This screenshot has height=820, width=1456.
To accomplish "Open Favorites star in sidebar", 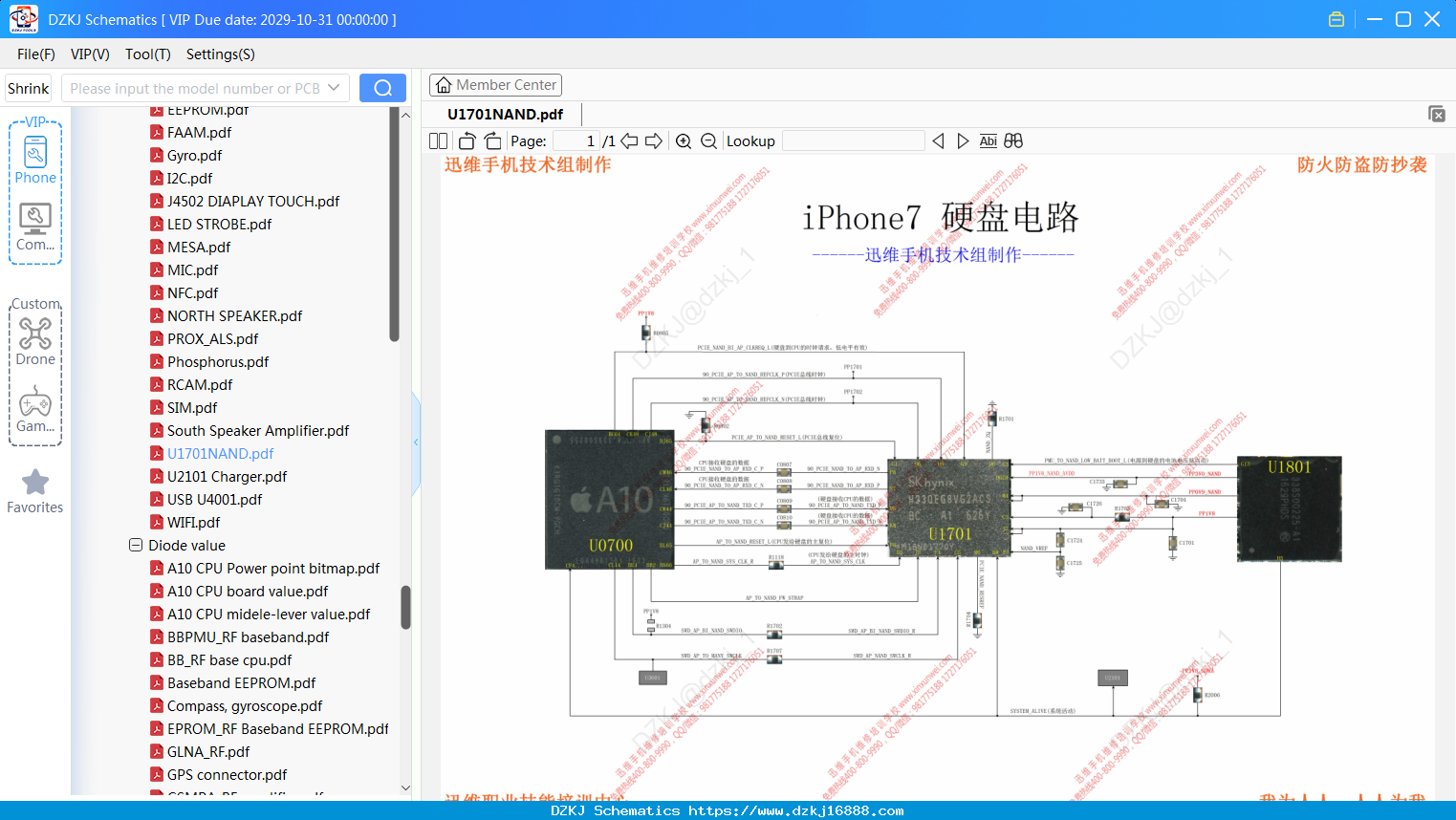I will (x=35, y=491).
